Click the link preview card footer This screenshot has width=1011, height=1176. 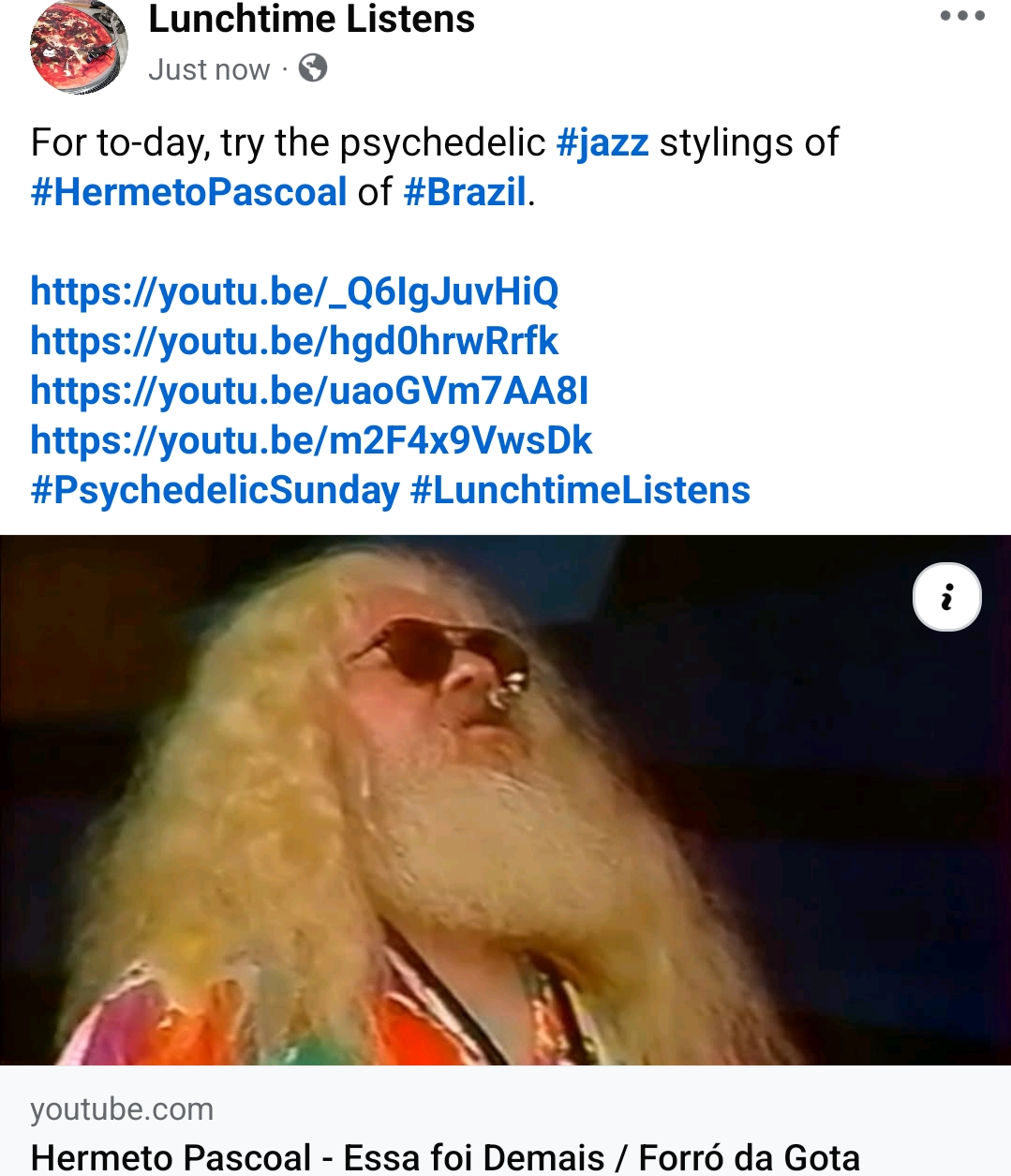[x=505, y=1121]
